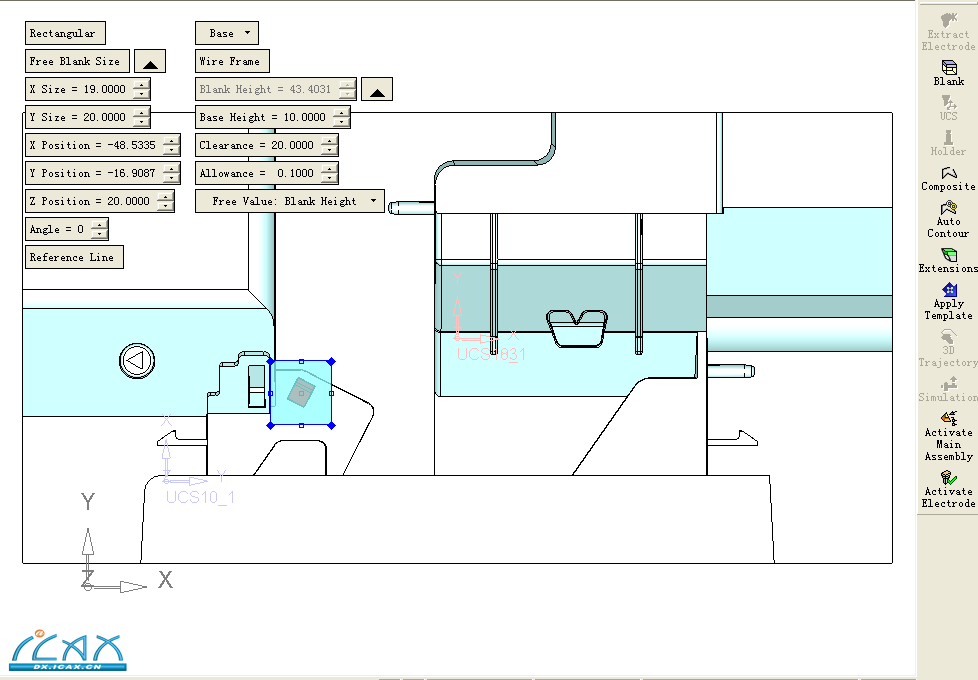Open the Extensions tool
This screenshot has height=680, width=978.
pos(949,255)
